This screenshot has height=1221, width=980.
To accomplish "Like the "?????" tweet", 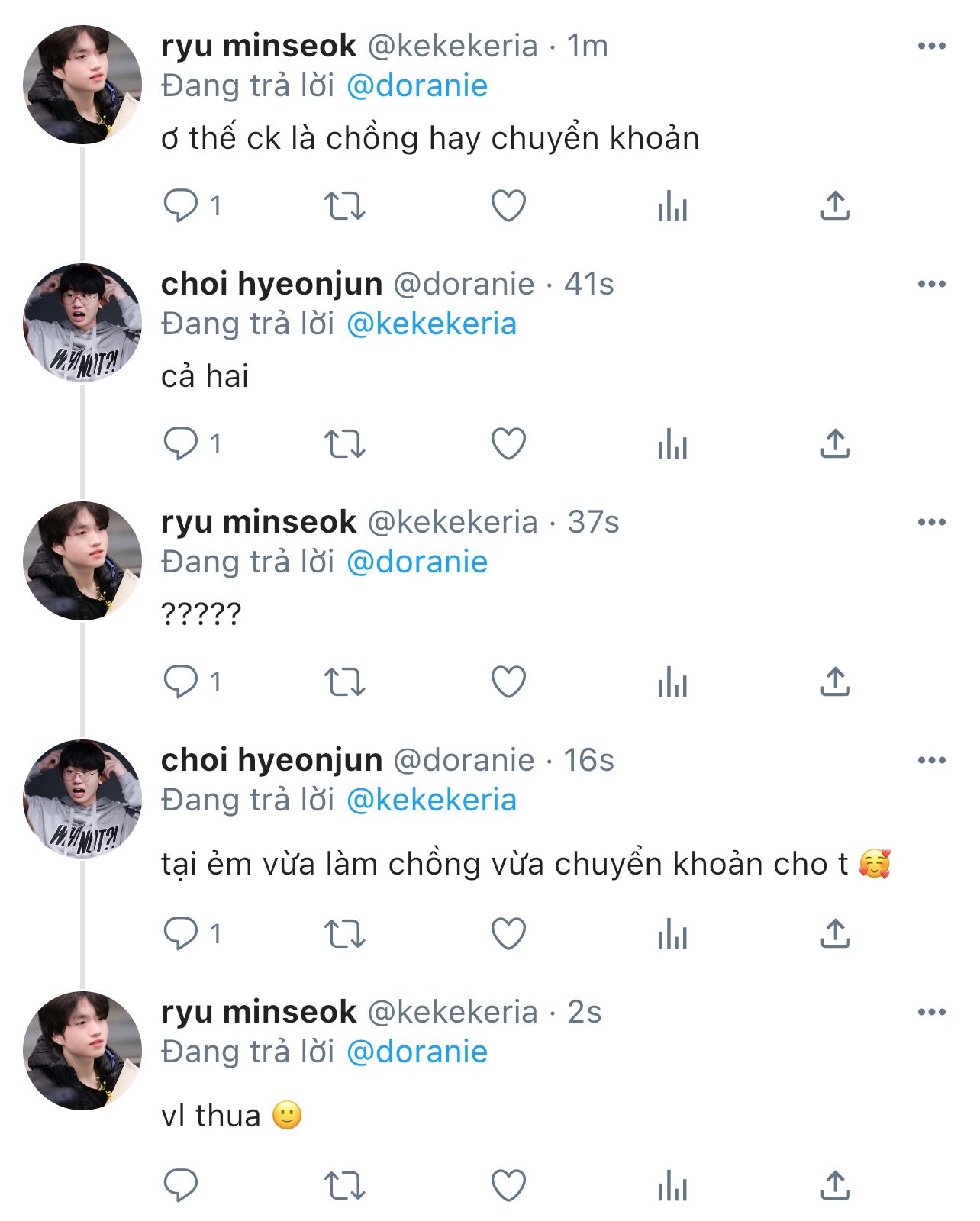I will (508, 682).
